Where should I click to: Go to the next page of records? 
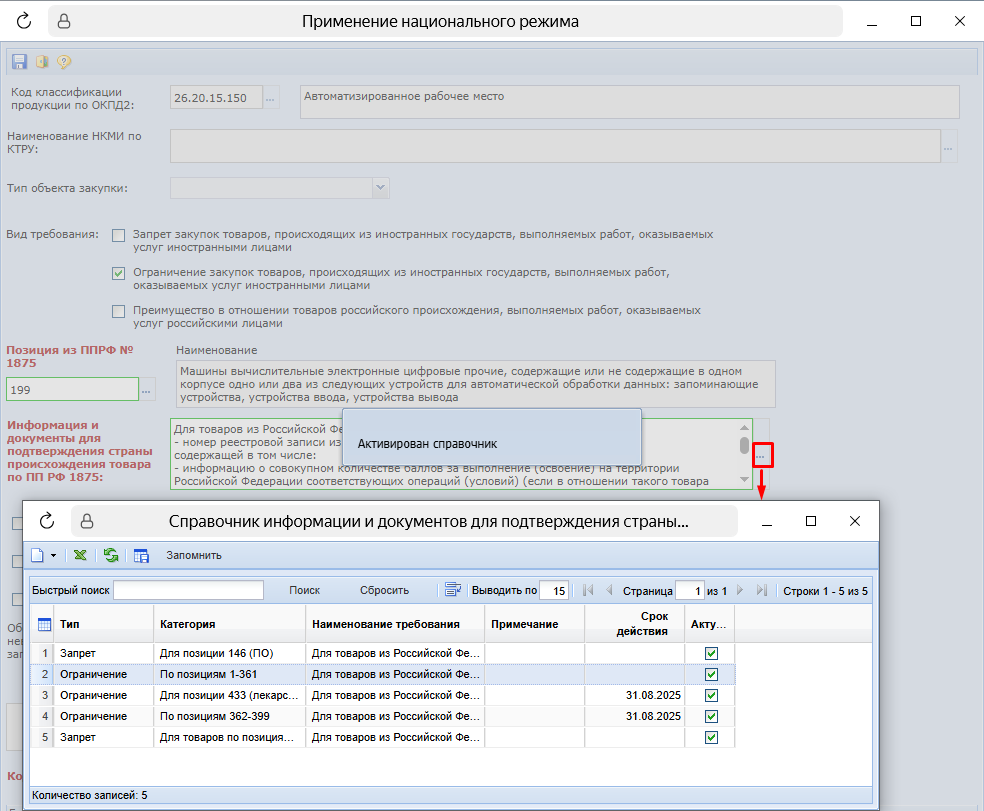pos(741,591)
